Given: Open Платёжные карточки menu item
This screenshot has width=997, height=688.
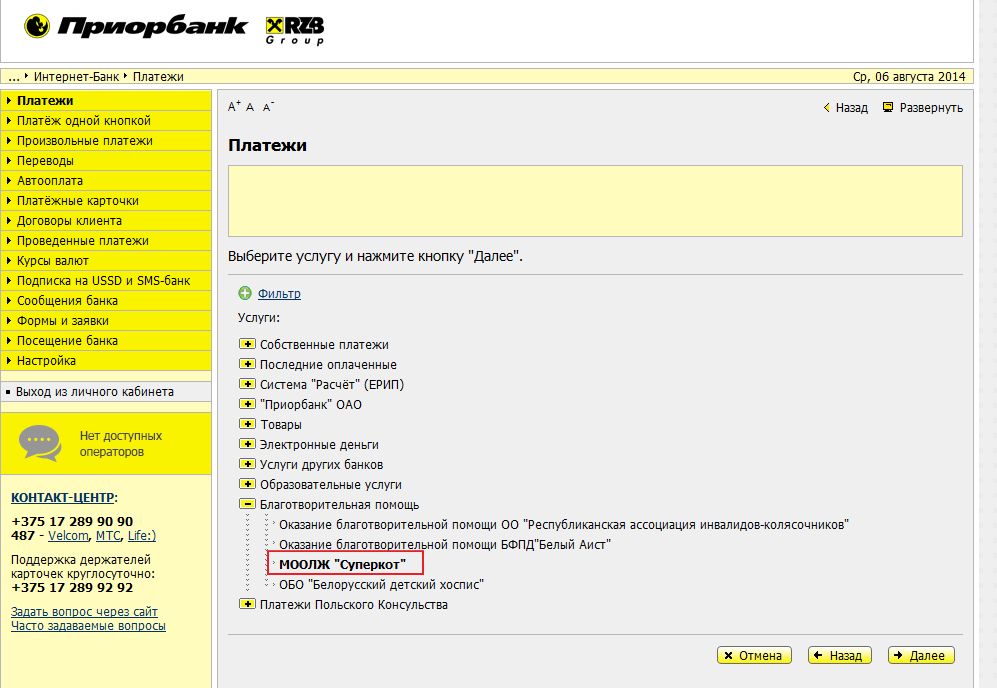Looking at the screenshot, I should coord(106,201).
